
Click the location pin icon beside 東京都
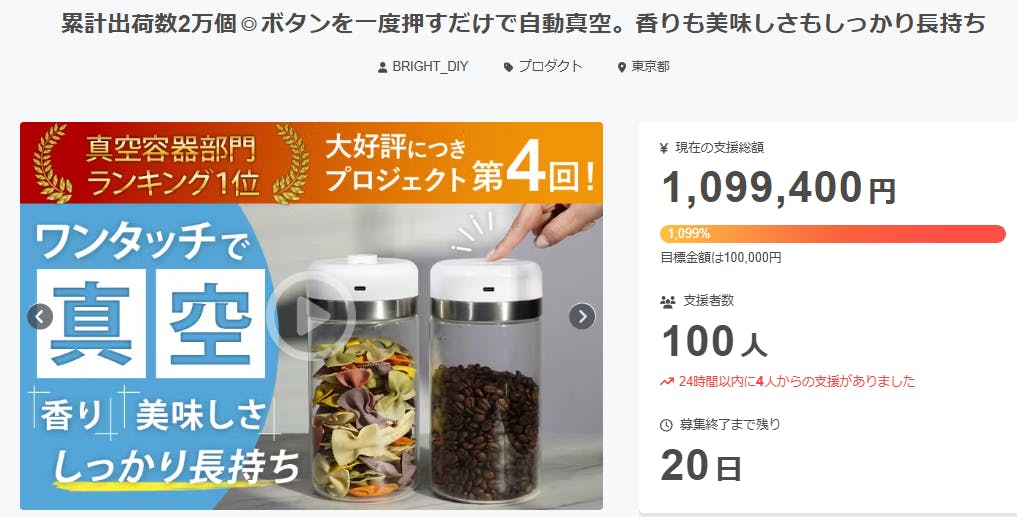point(621,67)
